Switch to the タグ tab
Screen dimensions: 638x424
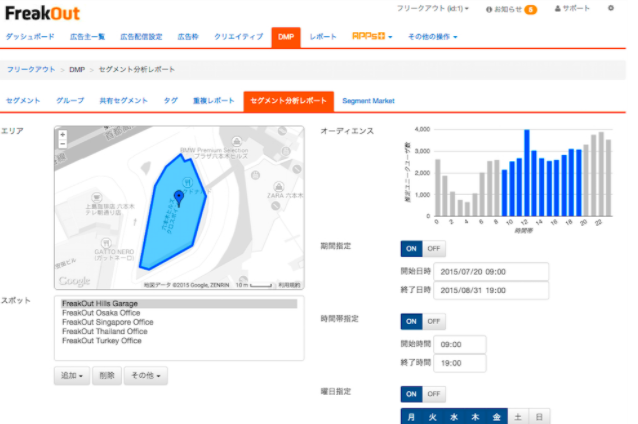pos(170,101)
